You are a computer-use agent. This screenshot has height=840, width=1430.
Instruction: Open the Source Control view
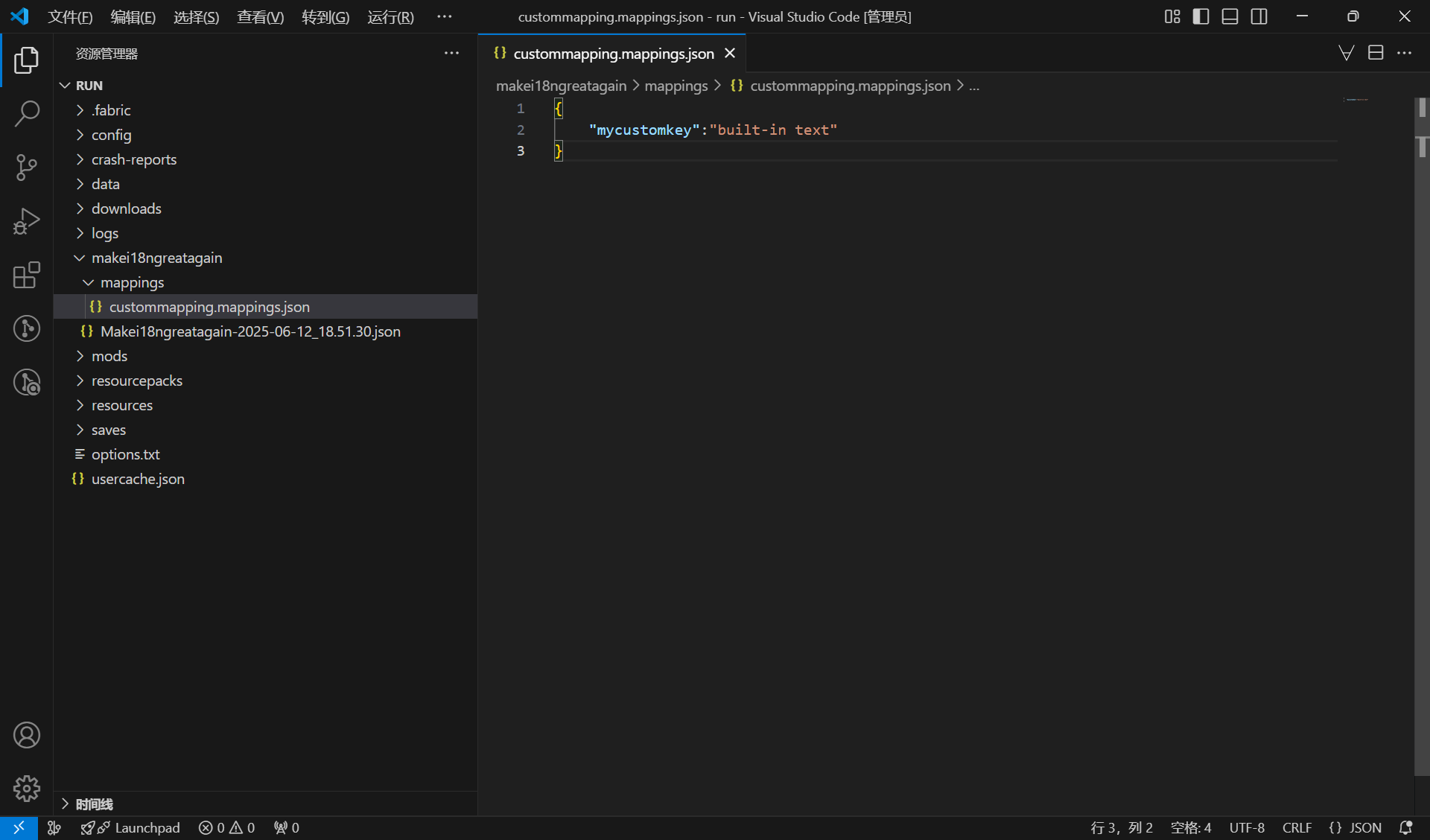[x=27, y=168]
